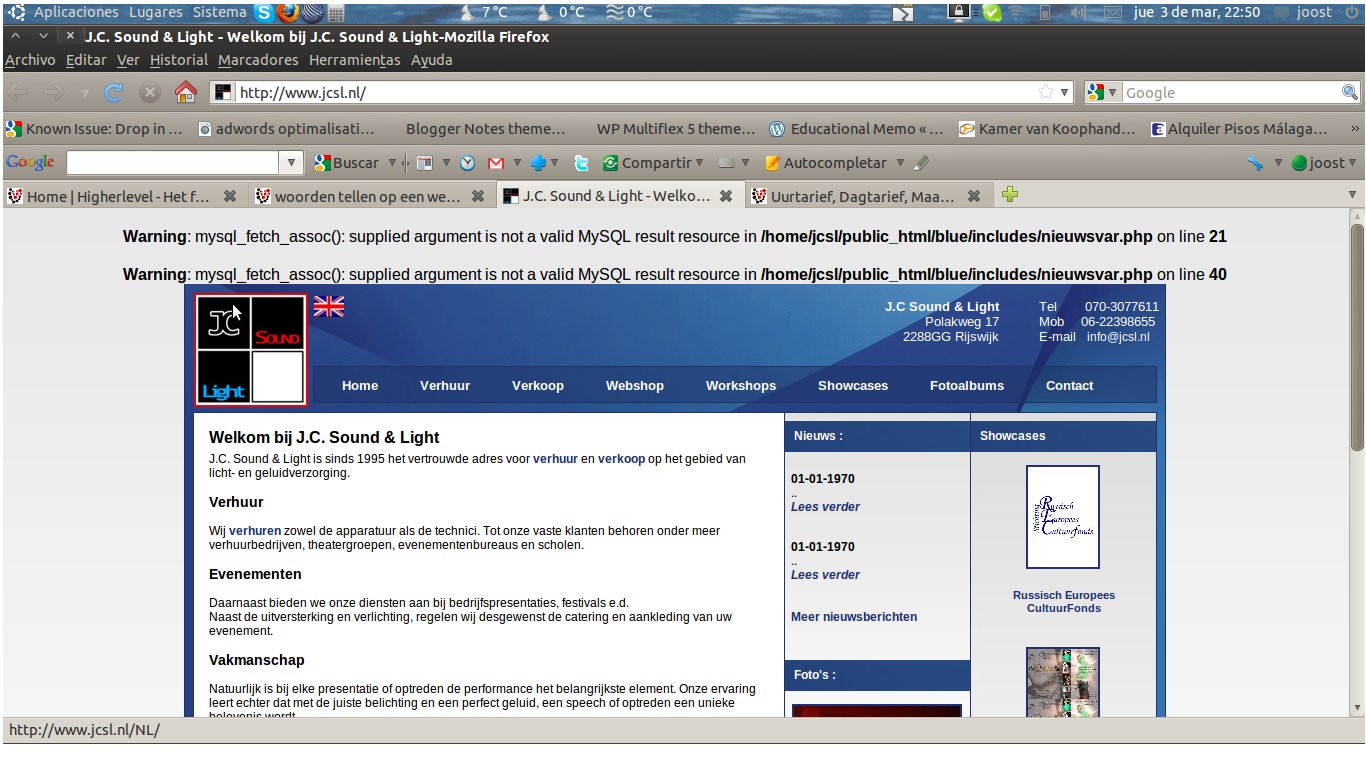Click the Russisch Europees CultuurFonds thumbnail

(x=1062, y=517)
